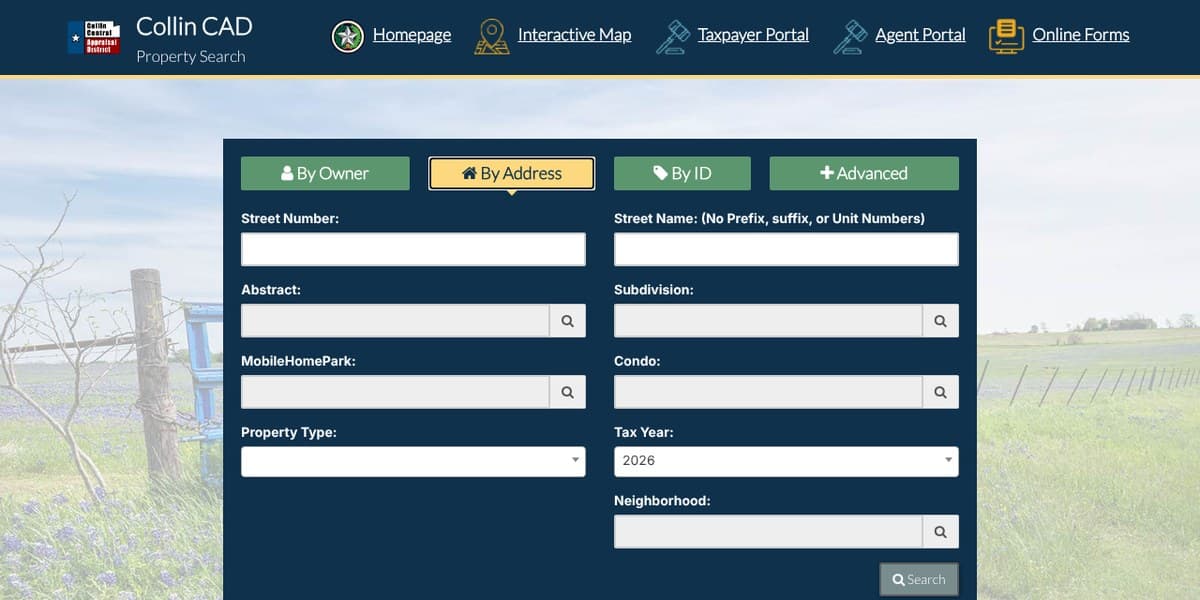Open MobileHomePark lookup magnifier button
Viewport: 1200px width, 600px height.
(567, 392)
